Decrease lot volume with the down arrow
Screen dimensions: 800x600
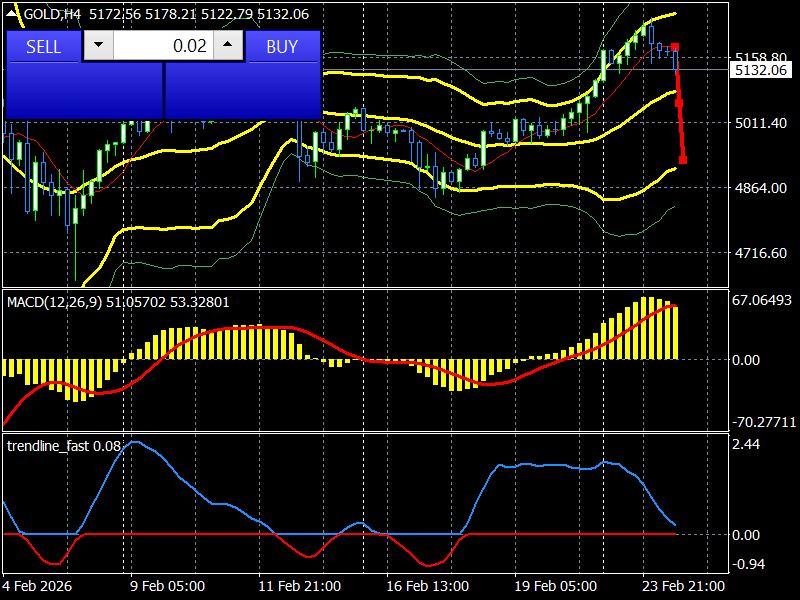98,45
